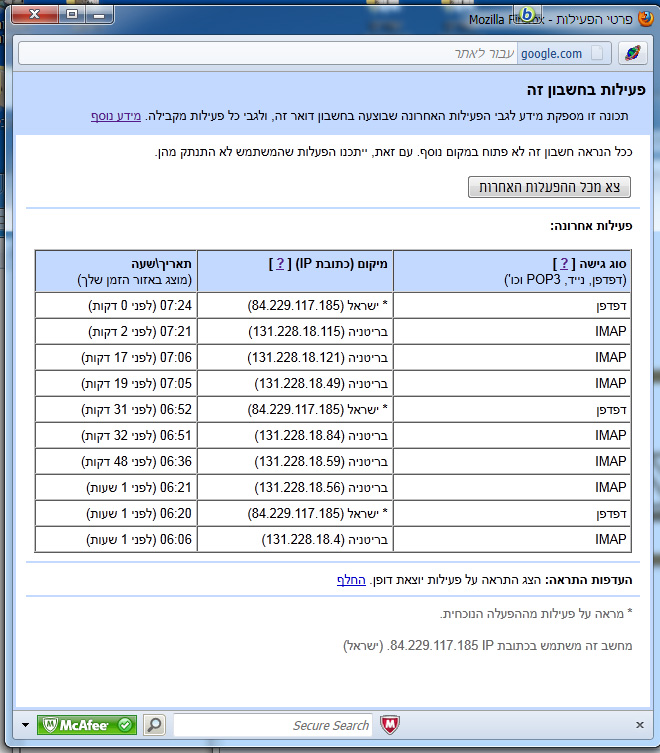Click the Israel IP cell in the 06:20 row
The height and width of the screenshot is (753, 660).
coord(295,513)
